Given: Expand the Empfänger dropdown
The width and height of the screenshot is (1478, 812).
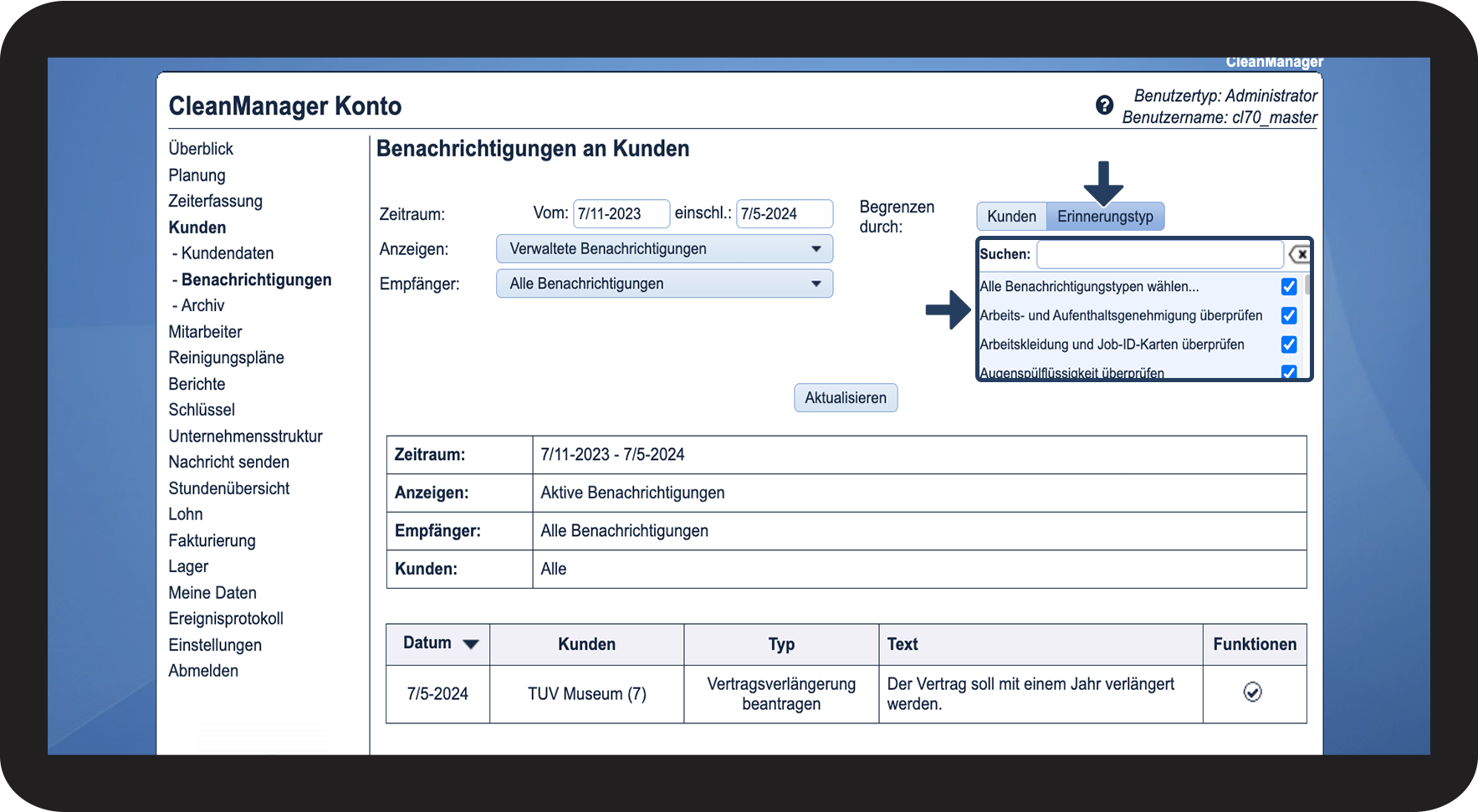Looking at the screenshot, I should pyautogui.click(x=665, y=283).
